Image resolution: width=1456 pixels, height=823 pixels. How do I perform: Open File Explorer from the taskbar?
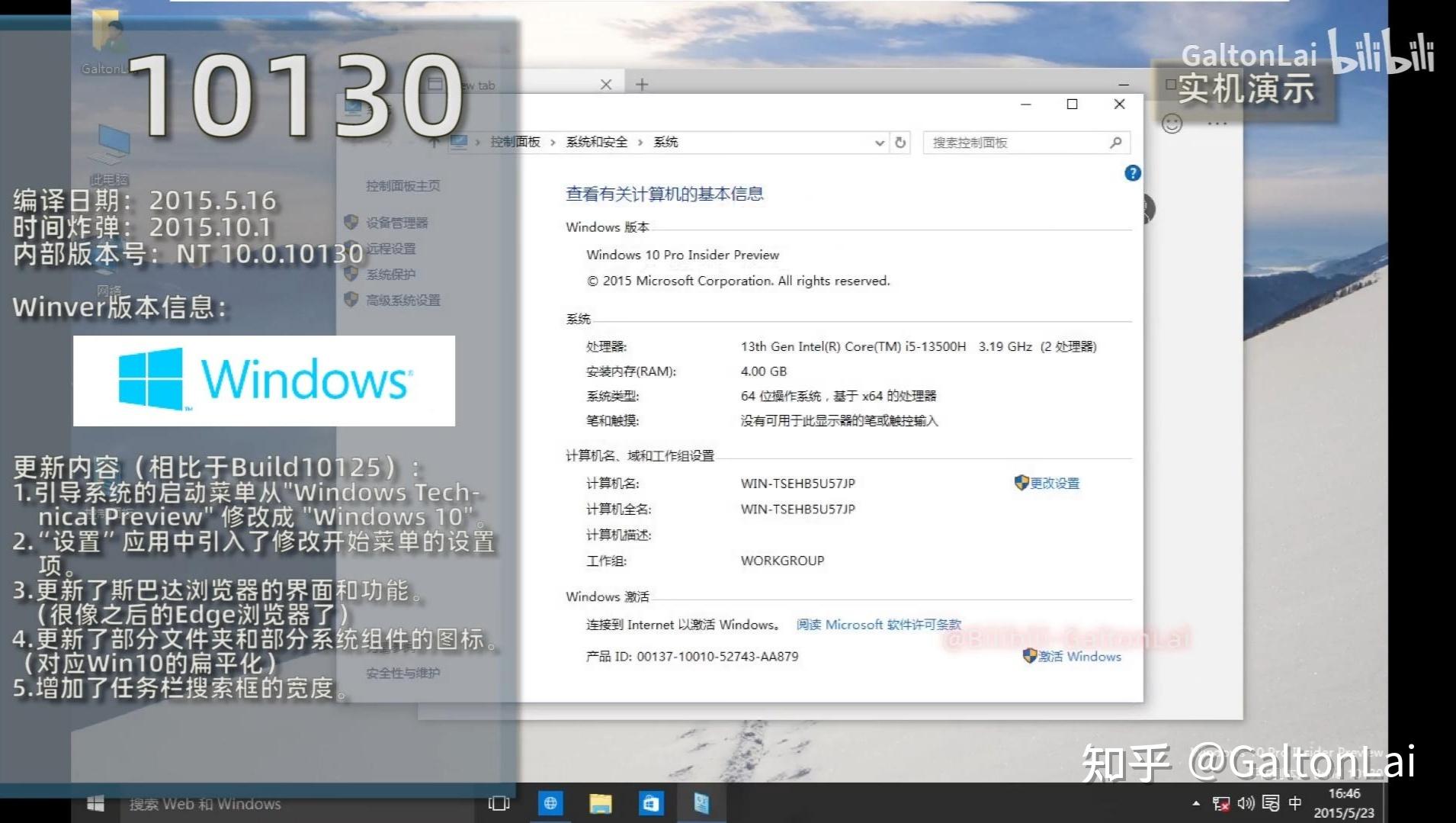pos(601,803)
